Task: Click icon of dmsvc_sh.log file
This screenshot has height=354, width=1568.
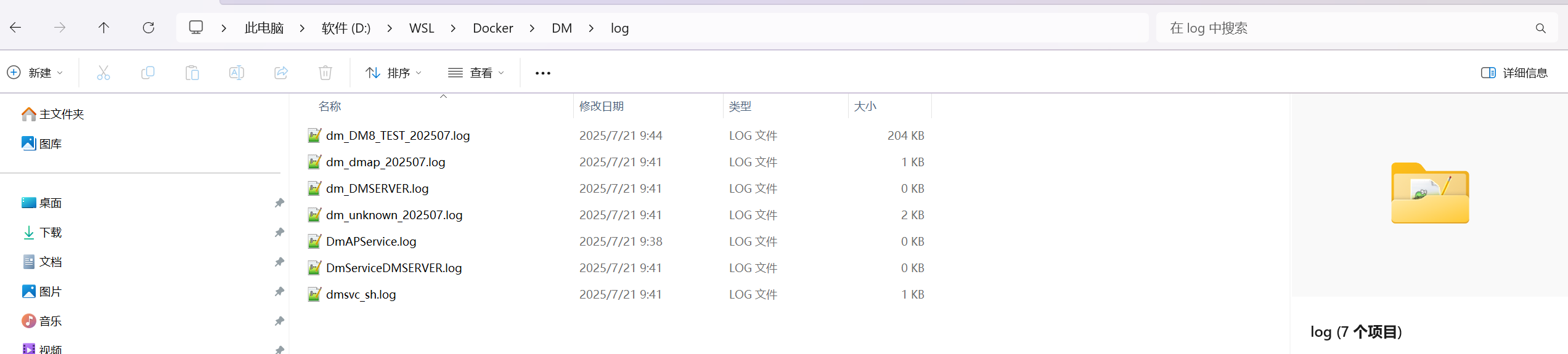Action: tap(314, 294)
